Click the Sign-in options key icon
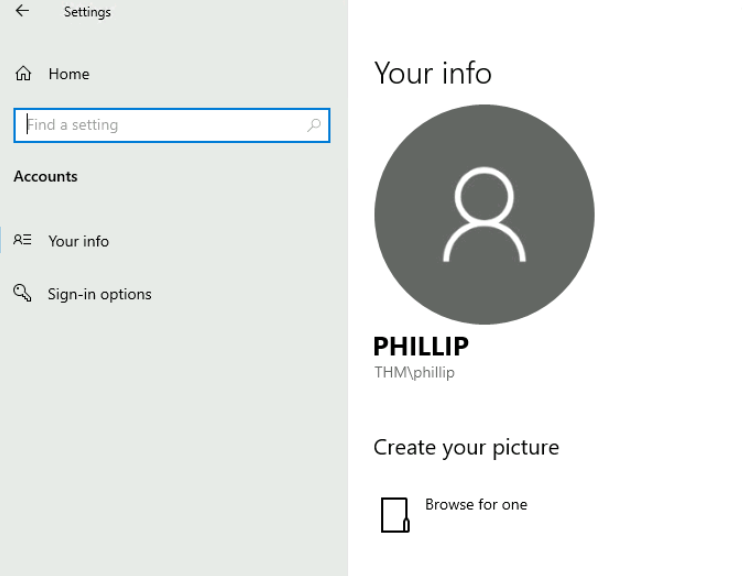This screenshot has height=576, width=742. click(22, 293)
